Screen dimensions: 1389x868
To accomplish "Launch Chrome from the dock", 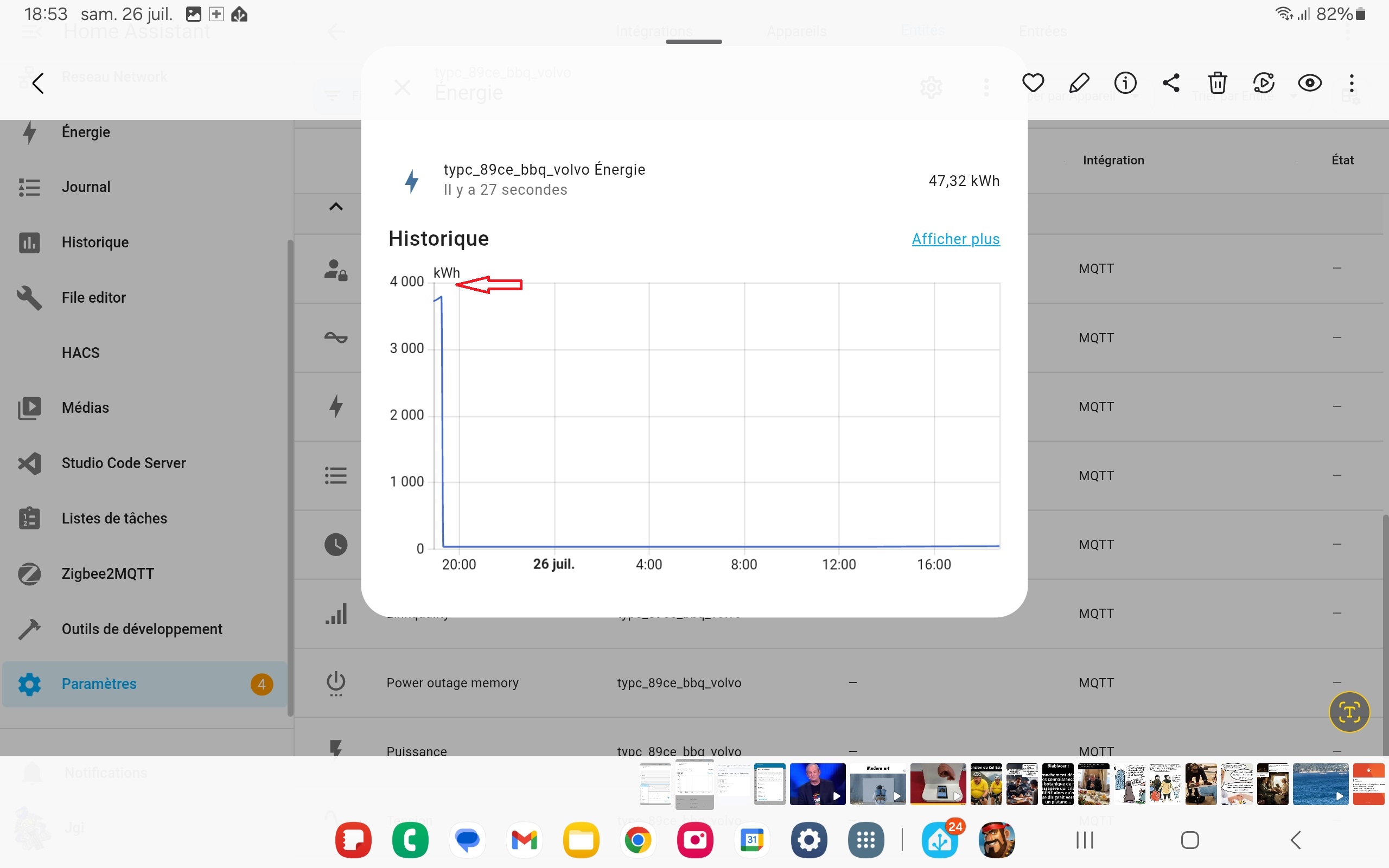I will coord(638,840).
